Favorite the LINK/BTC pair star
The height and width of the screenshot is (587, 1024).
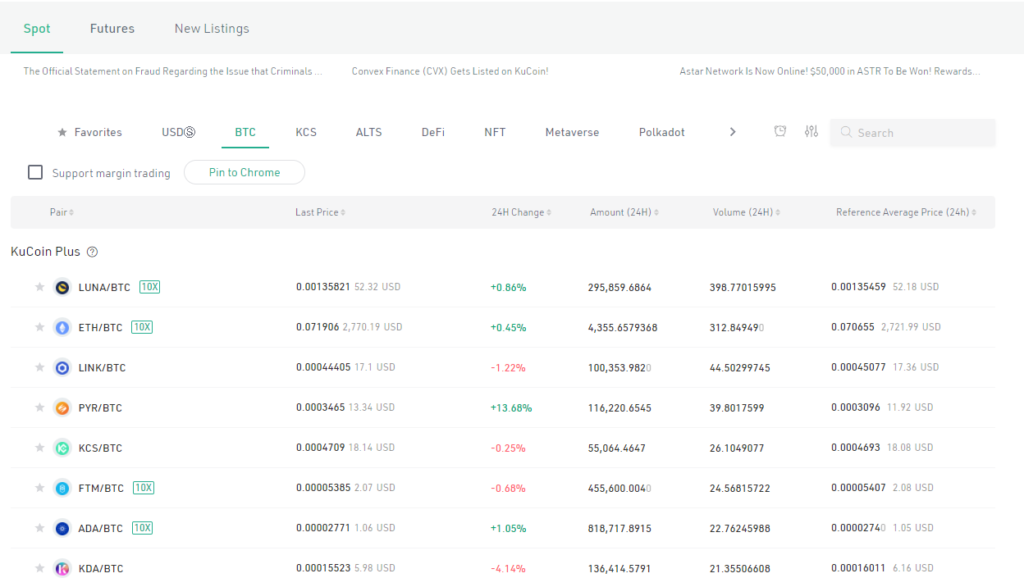pyautogui.click(x=37, y=367)
